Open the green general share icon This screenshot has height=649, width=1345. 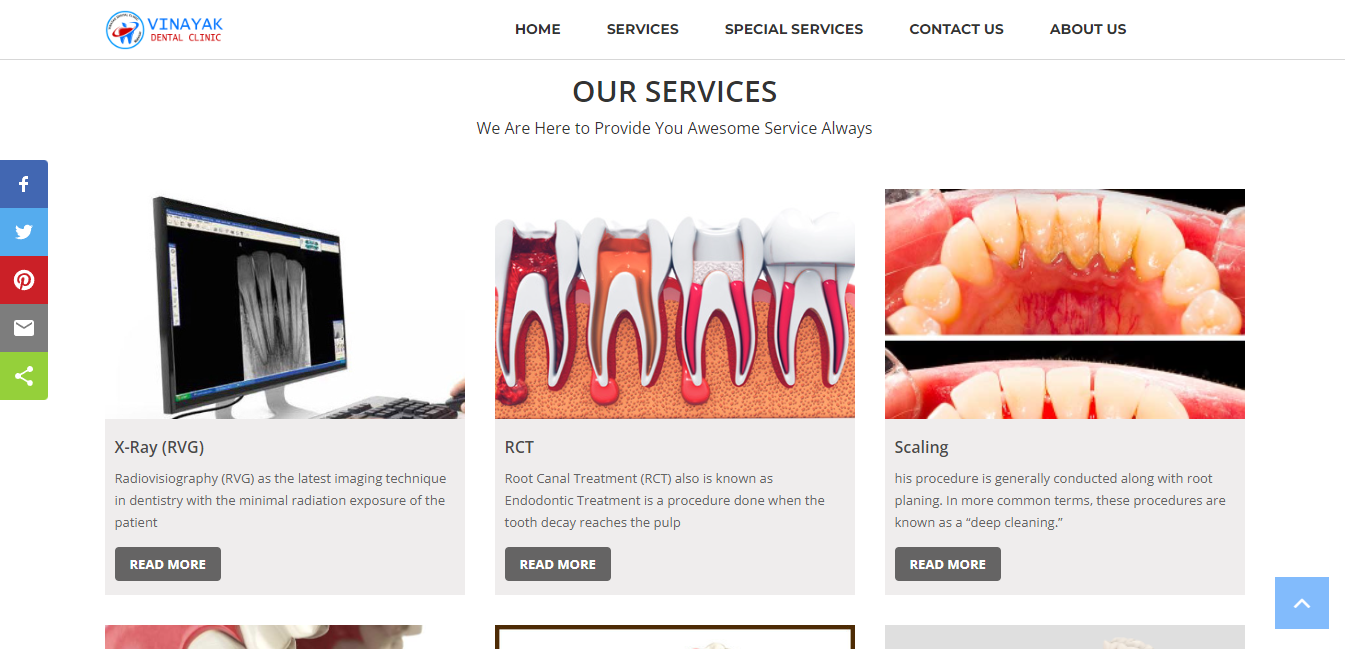point(24,376)
